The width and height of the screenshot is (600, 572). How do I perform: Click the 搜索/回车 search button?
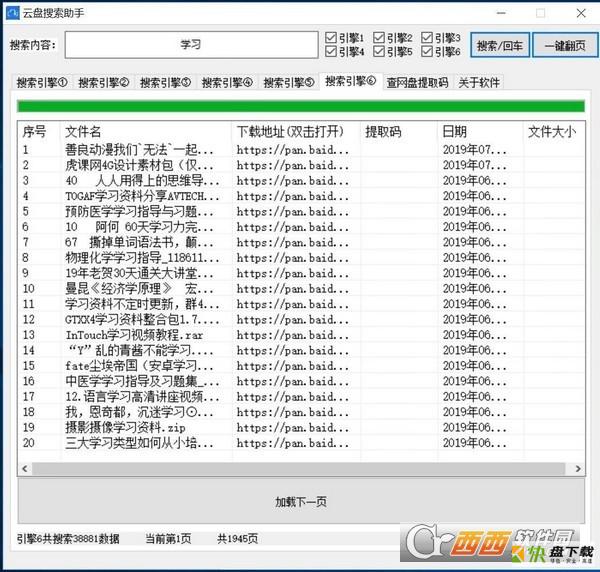coord(500,45)
